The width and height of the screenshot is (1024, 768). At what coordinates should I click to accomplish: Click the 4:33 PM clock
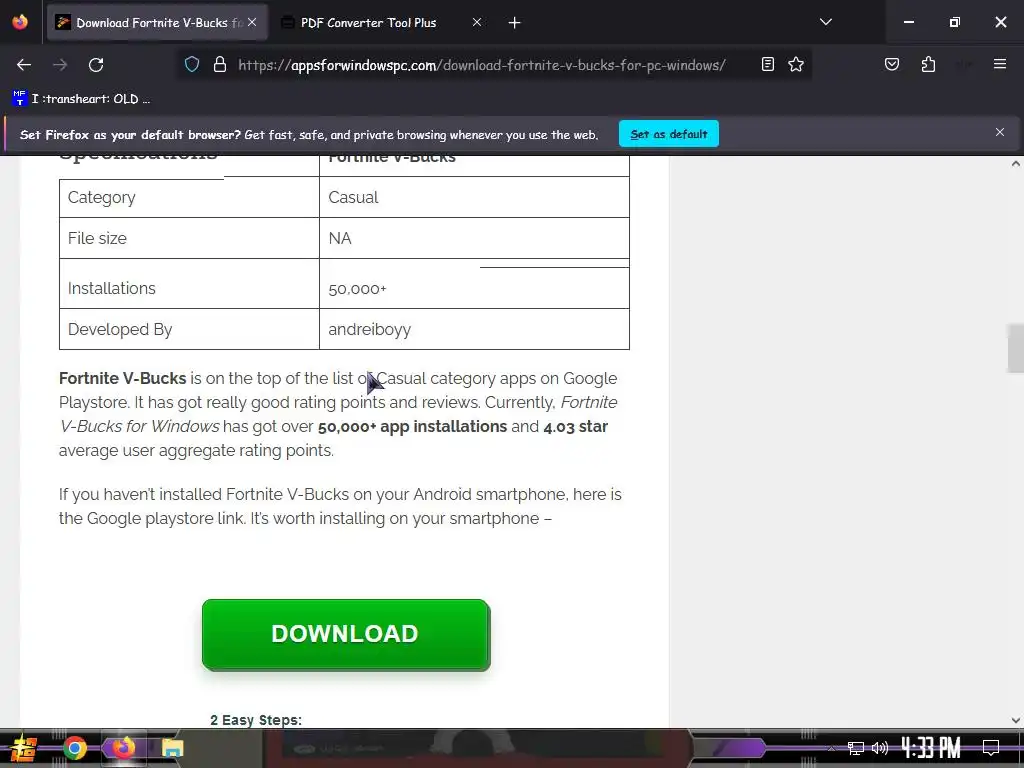[931, 748]
